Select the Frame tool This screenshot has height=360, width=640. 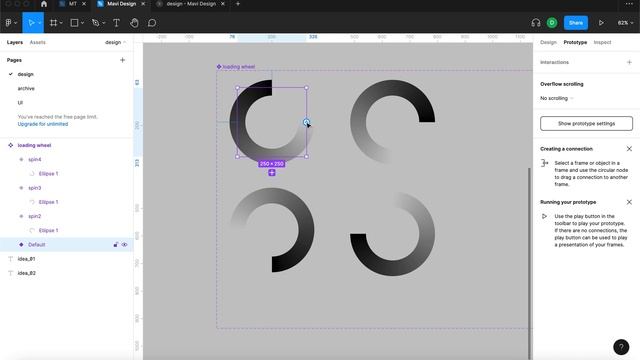[53, 23]
